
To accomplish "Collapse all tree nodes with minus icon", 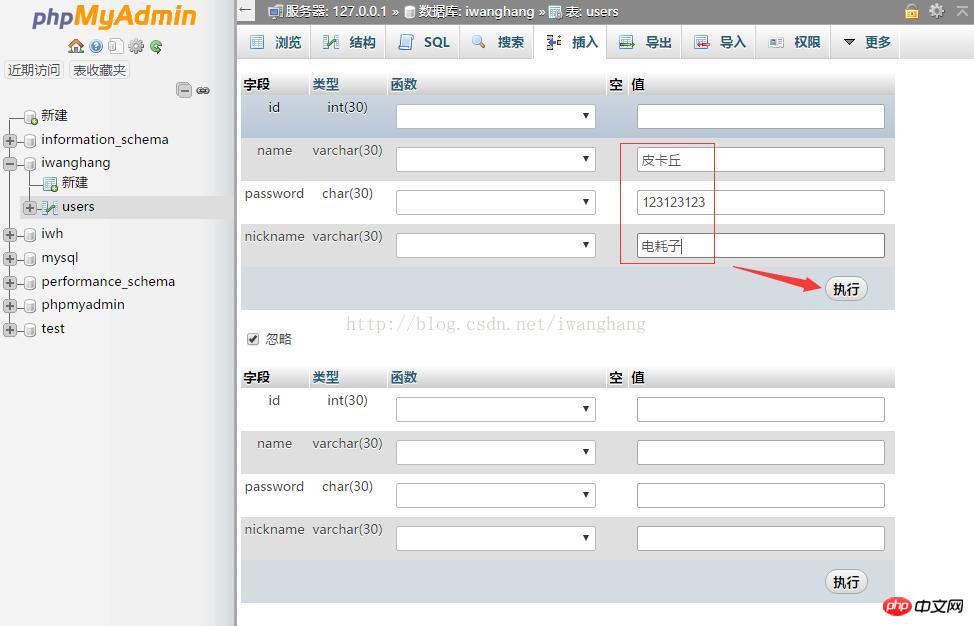I will click(x=184, y=90).
